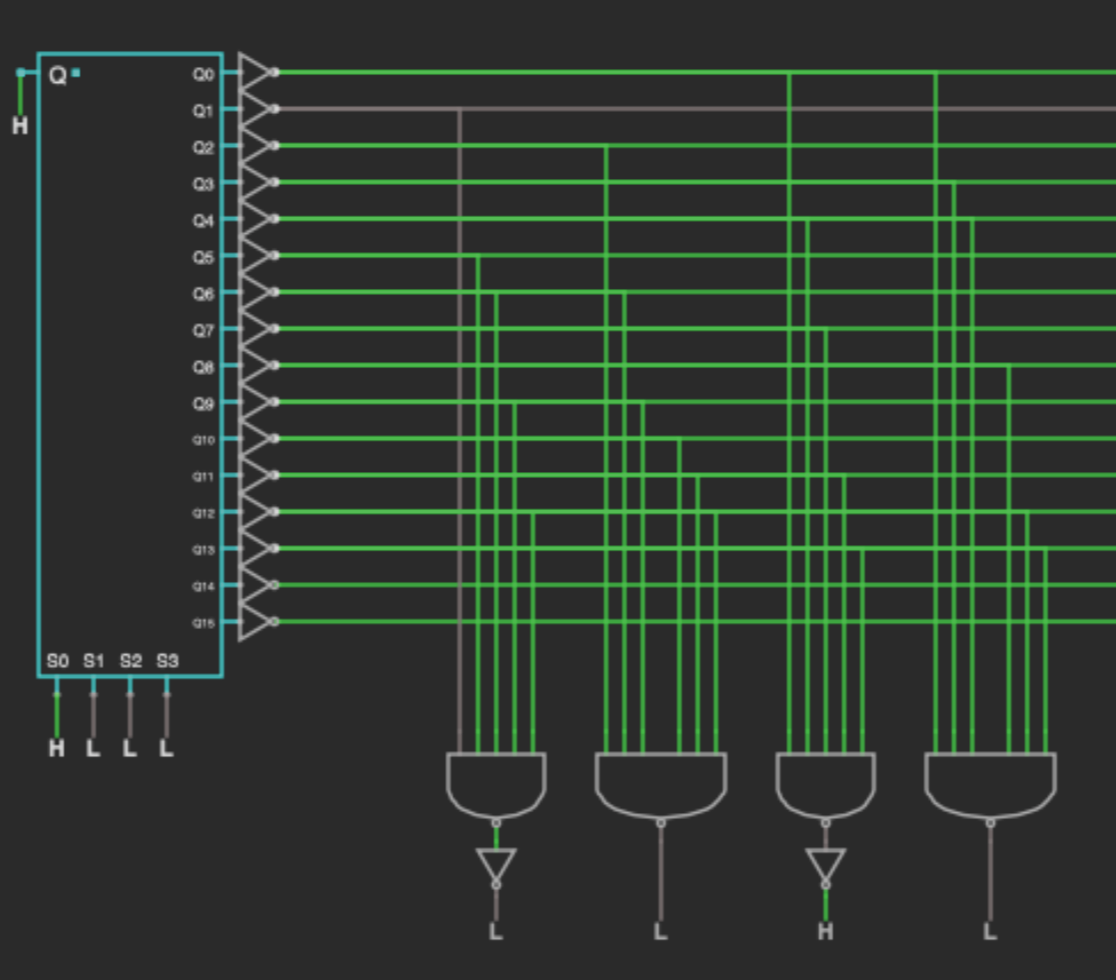Select the inverter on the Q1 output
The image size is (1116, 980).
pos(255,109)
